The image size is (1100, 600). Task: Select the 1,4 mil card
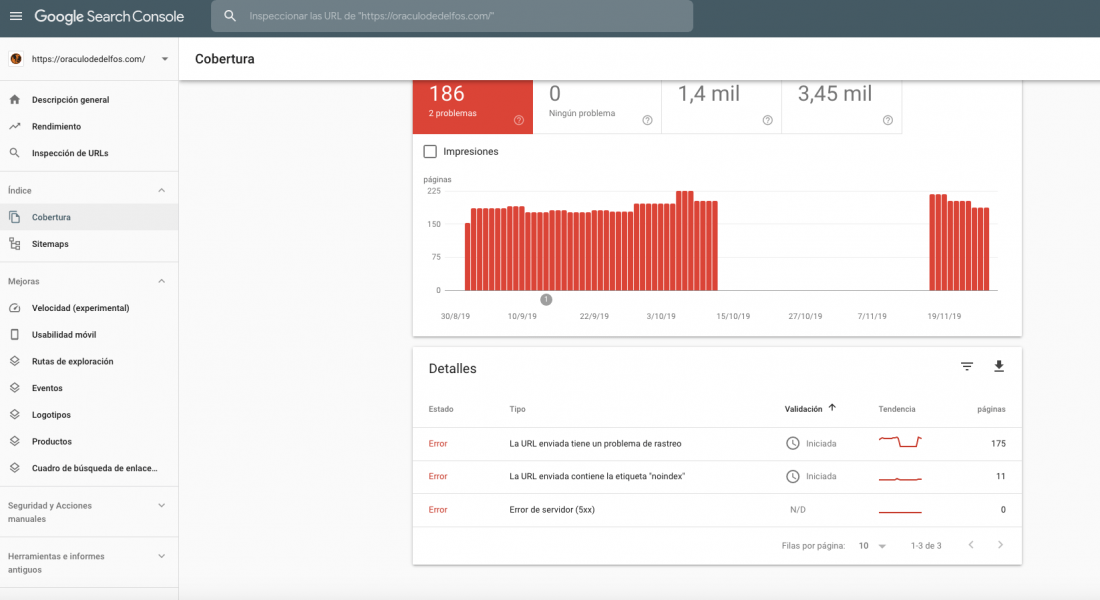721,107
